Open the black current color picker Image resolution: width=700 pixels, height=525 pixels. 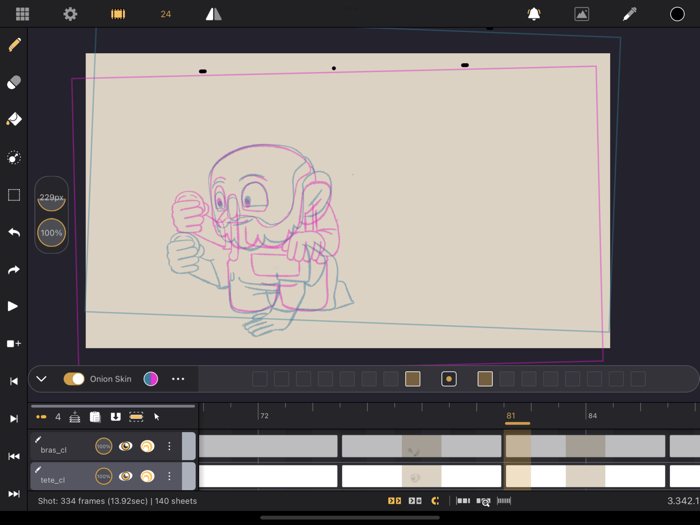tap(677, 14)
